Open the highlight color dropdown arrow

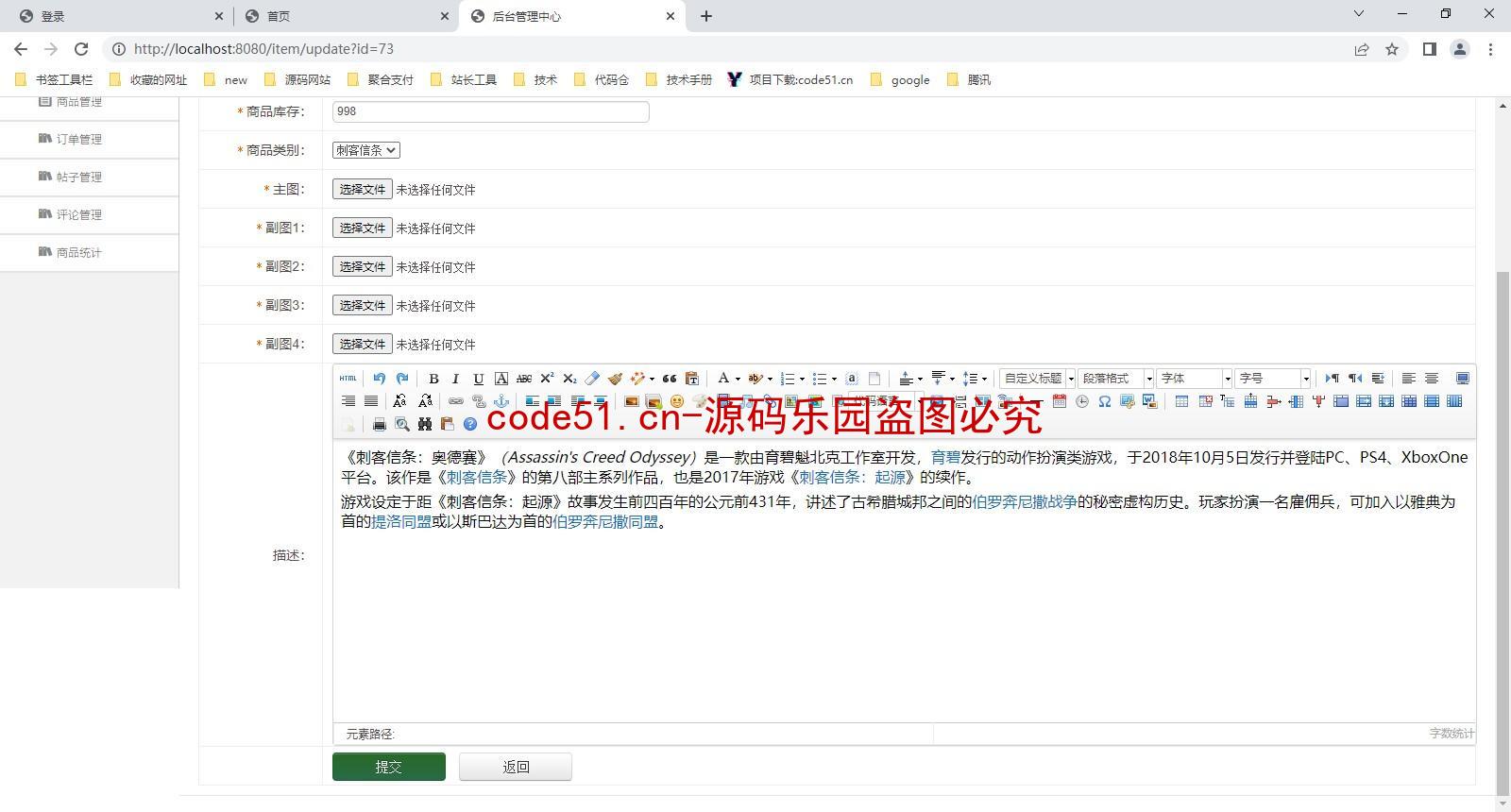[x=770, y=380]
